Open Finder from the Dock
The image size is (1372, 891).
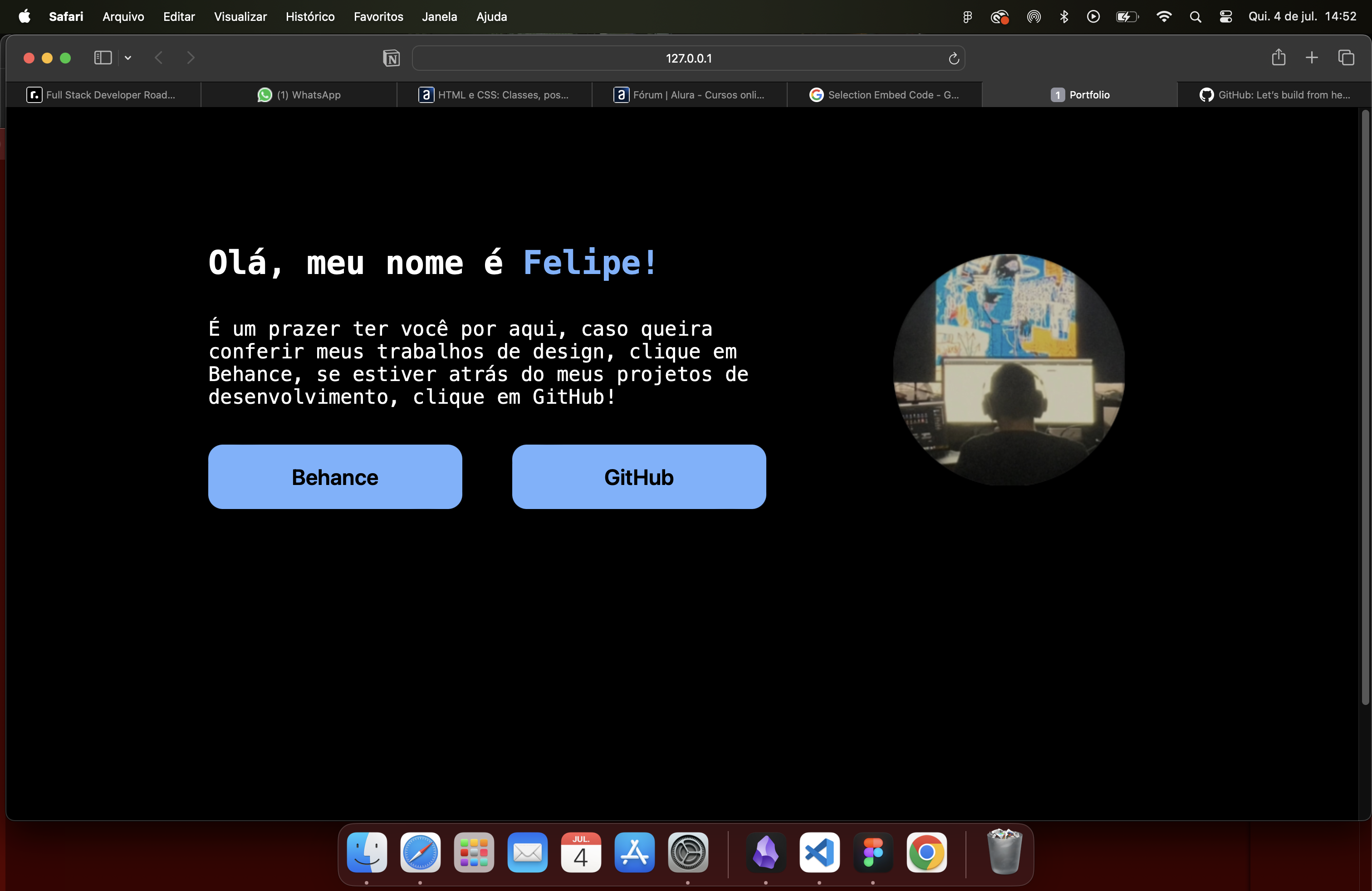click(x=367, y=852)
